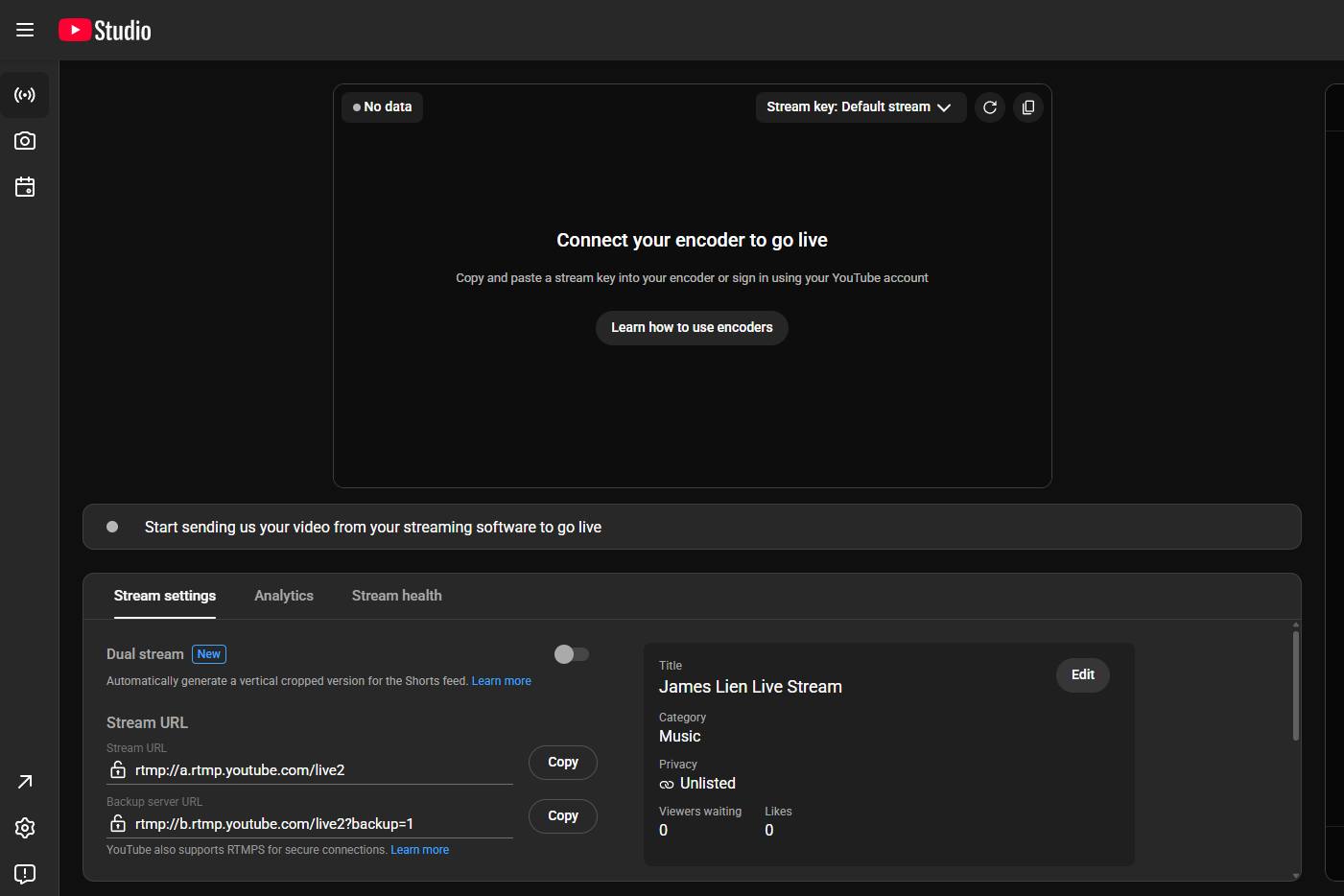The width and height of the screenshot is (1344, 896).
Task: Click the No data status badge
Action: click(x=382, y=107)
